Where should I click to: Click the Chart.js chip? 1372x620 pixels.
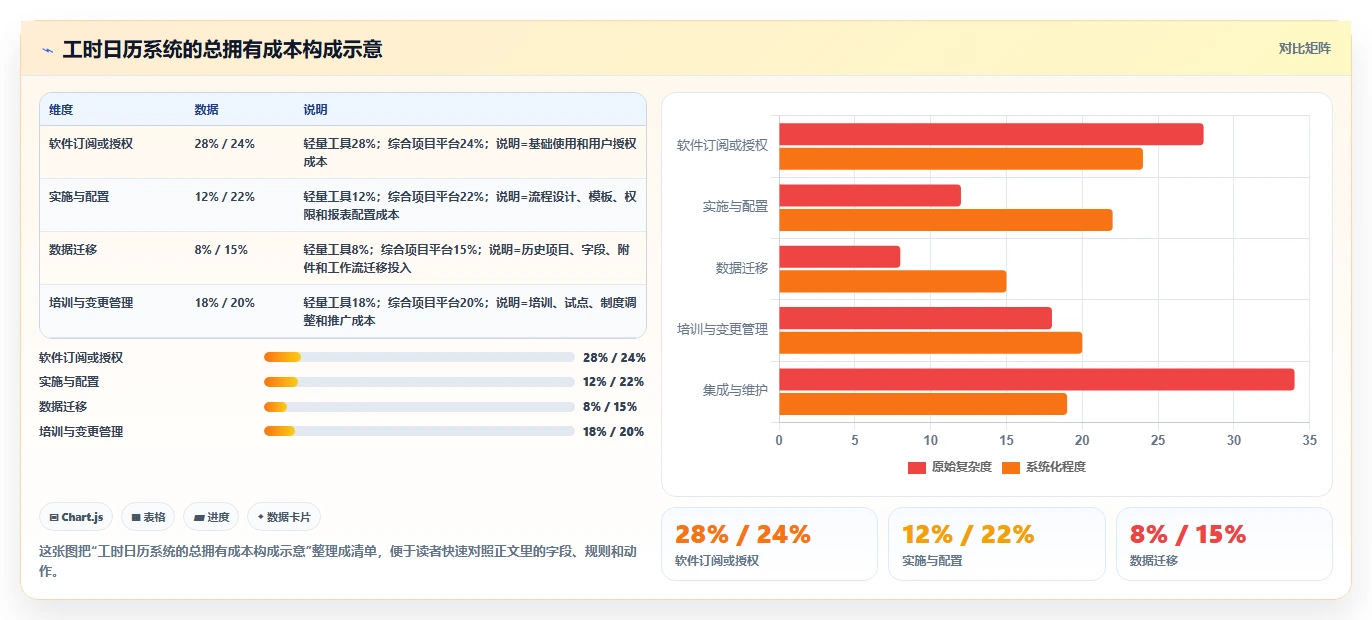tap(77, 517)
